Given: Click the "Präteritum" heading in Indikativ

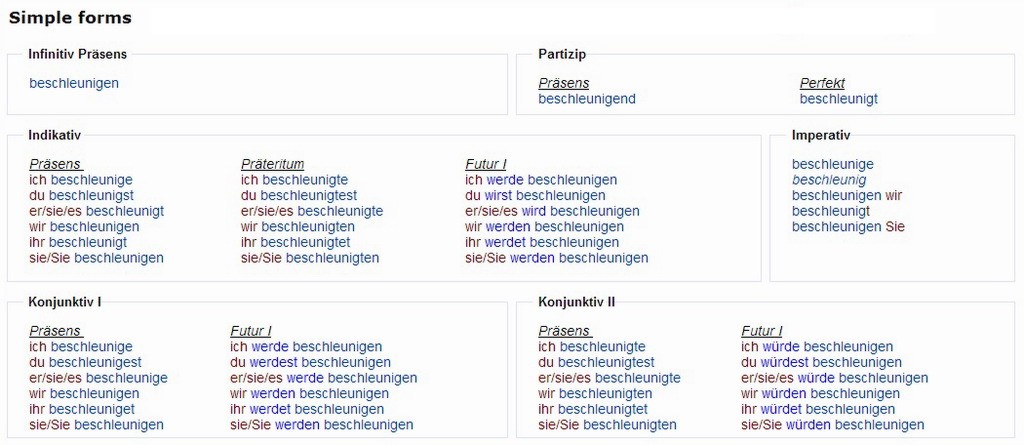Looking at the screenshot, I should (x=272, y=164).
